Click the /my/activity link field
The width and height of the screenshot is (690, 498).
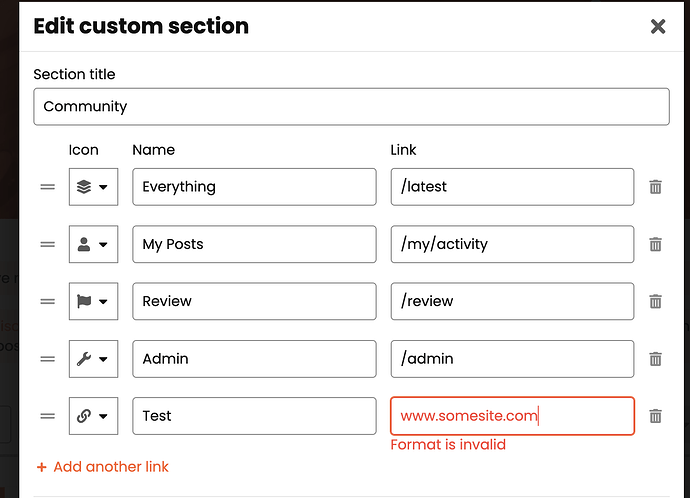pos(511,244)
